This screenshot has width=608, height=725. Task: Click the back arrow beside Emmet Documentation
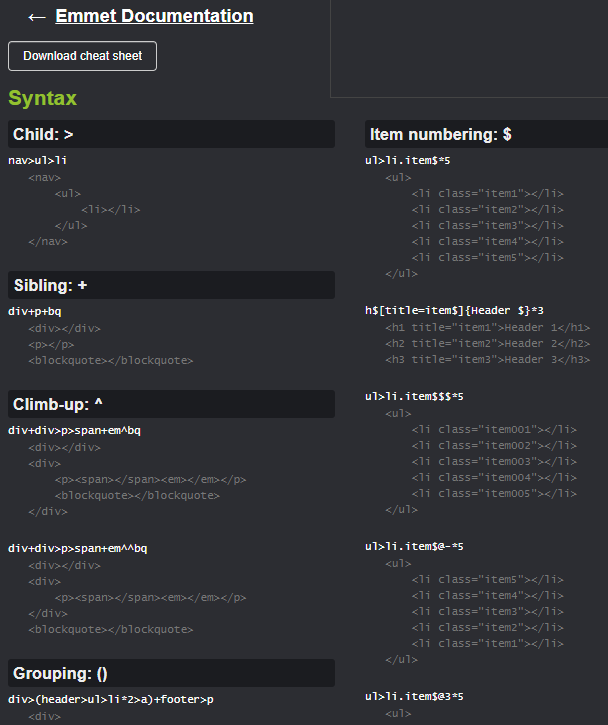(37, 18)
